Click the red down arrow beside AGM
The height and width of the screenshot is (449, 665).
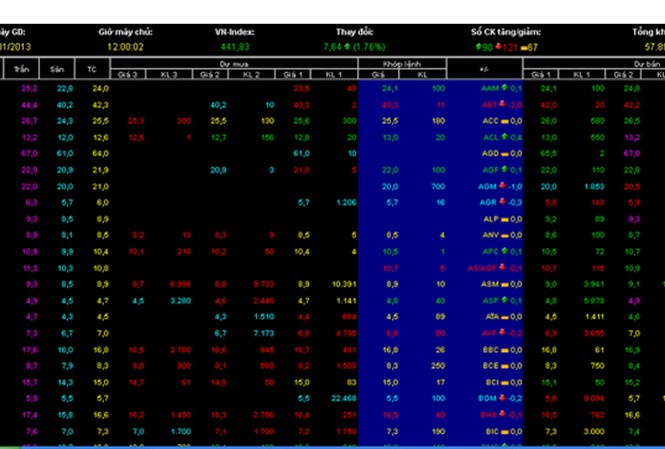pyautogui.click(x=503, y=186)
